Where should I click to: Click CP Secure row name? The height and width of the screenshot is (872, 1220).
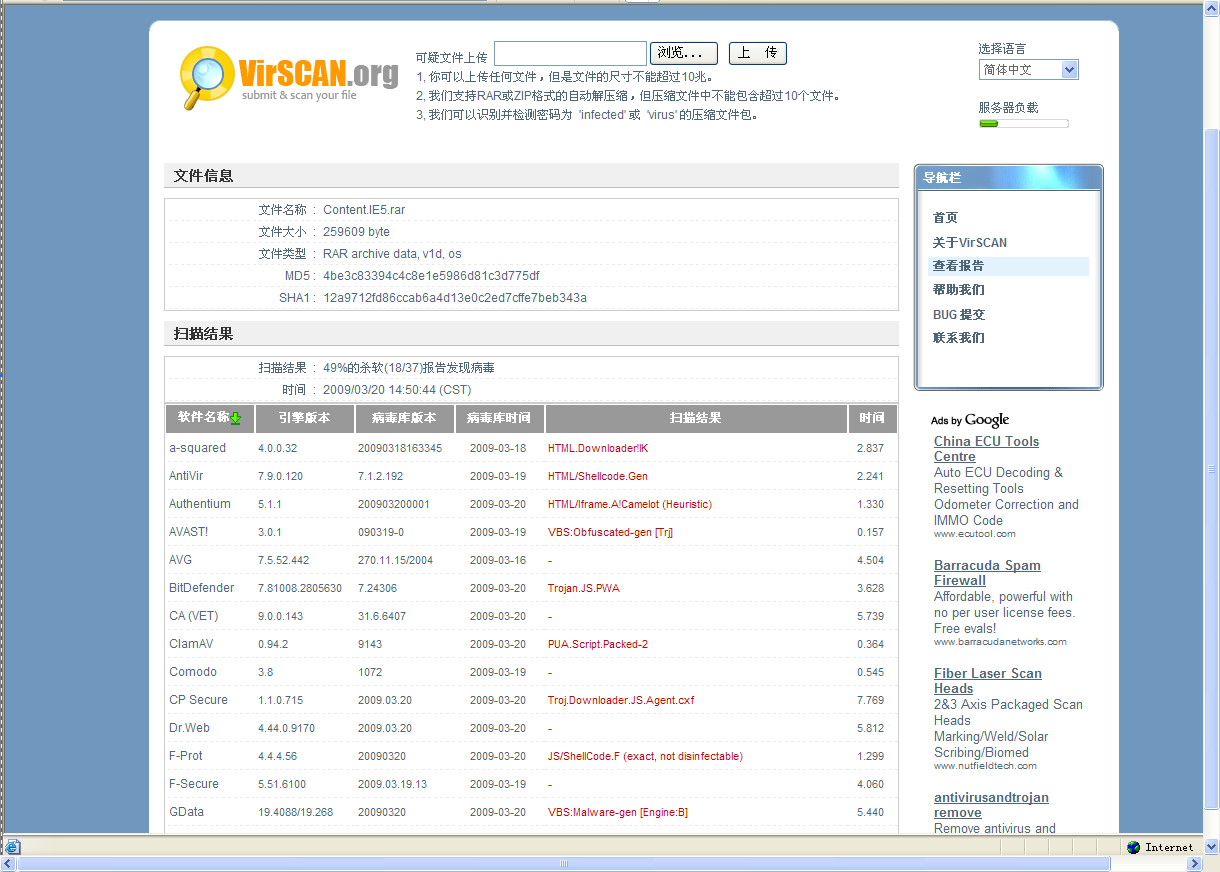tap(198, 700)
